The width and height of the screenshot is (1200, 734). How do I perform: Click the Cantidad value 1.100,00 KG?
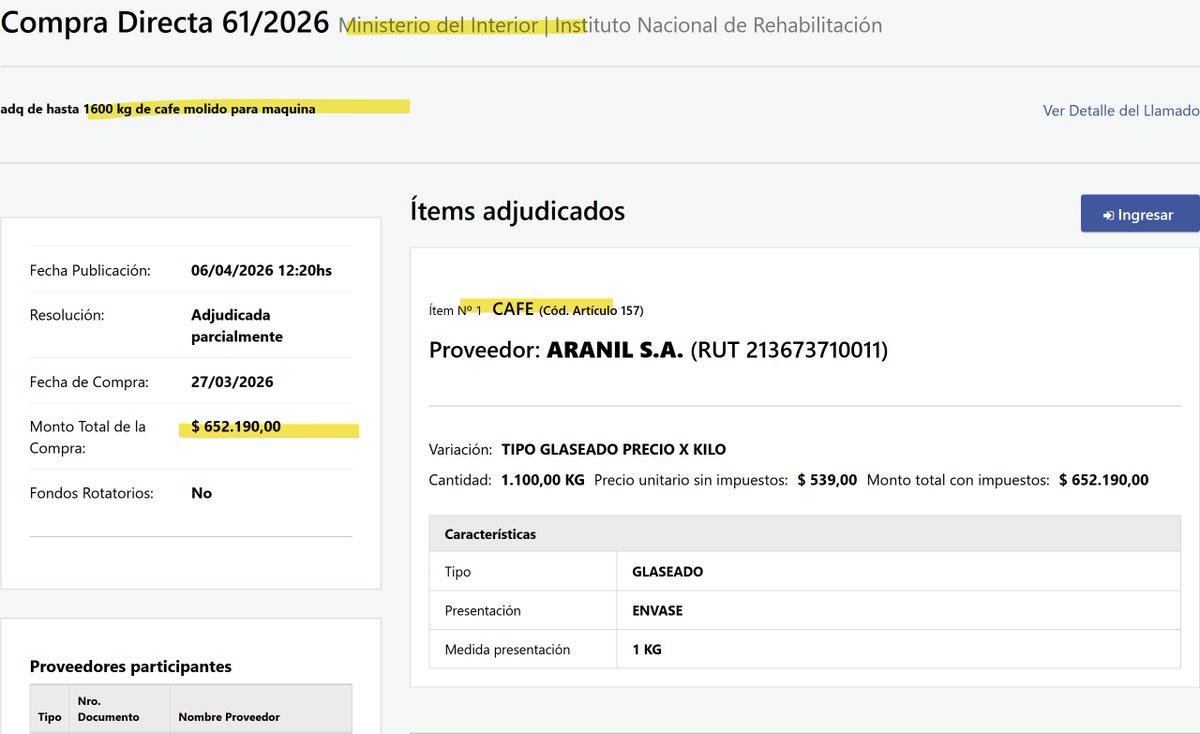pyautogui.click(x=543, y=480)
